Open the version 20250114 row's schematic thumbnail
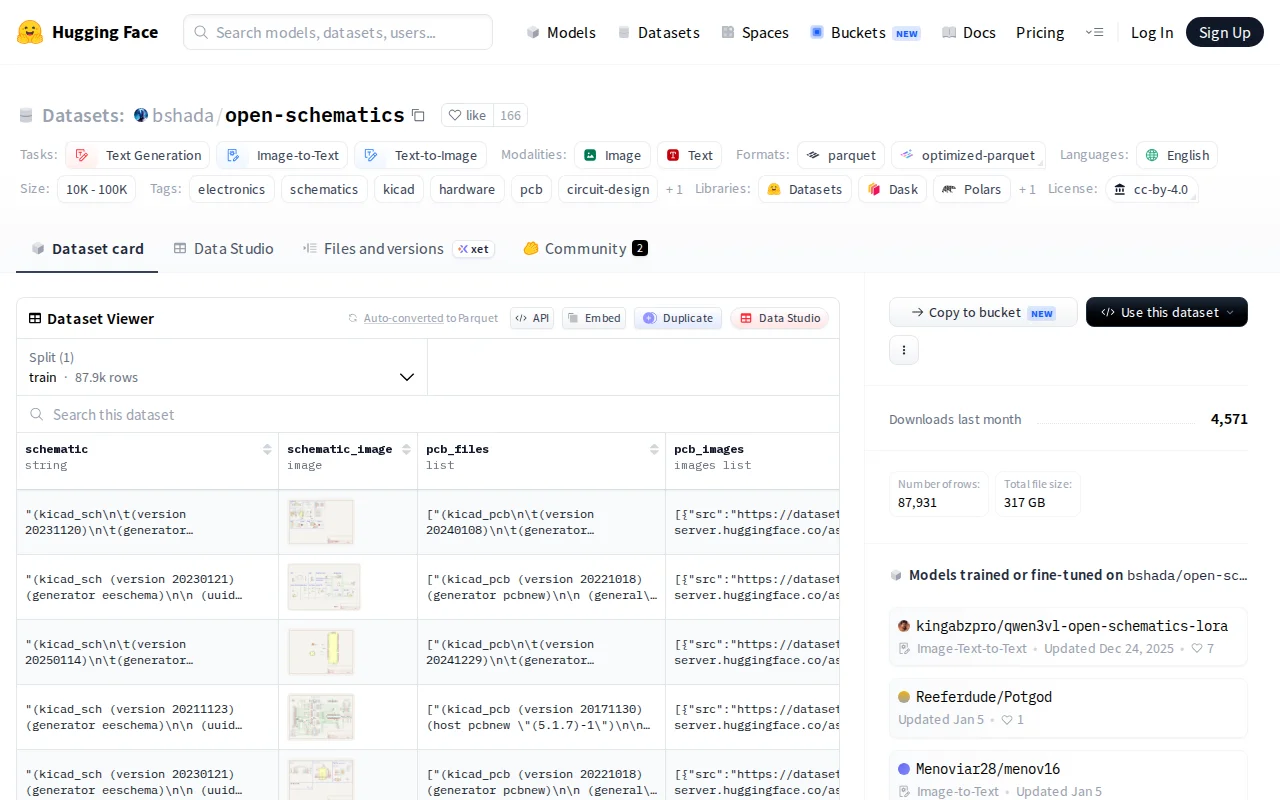Viewport: 1280px width, 800px height. [321, 652]
